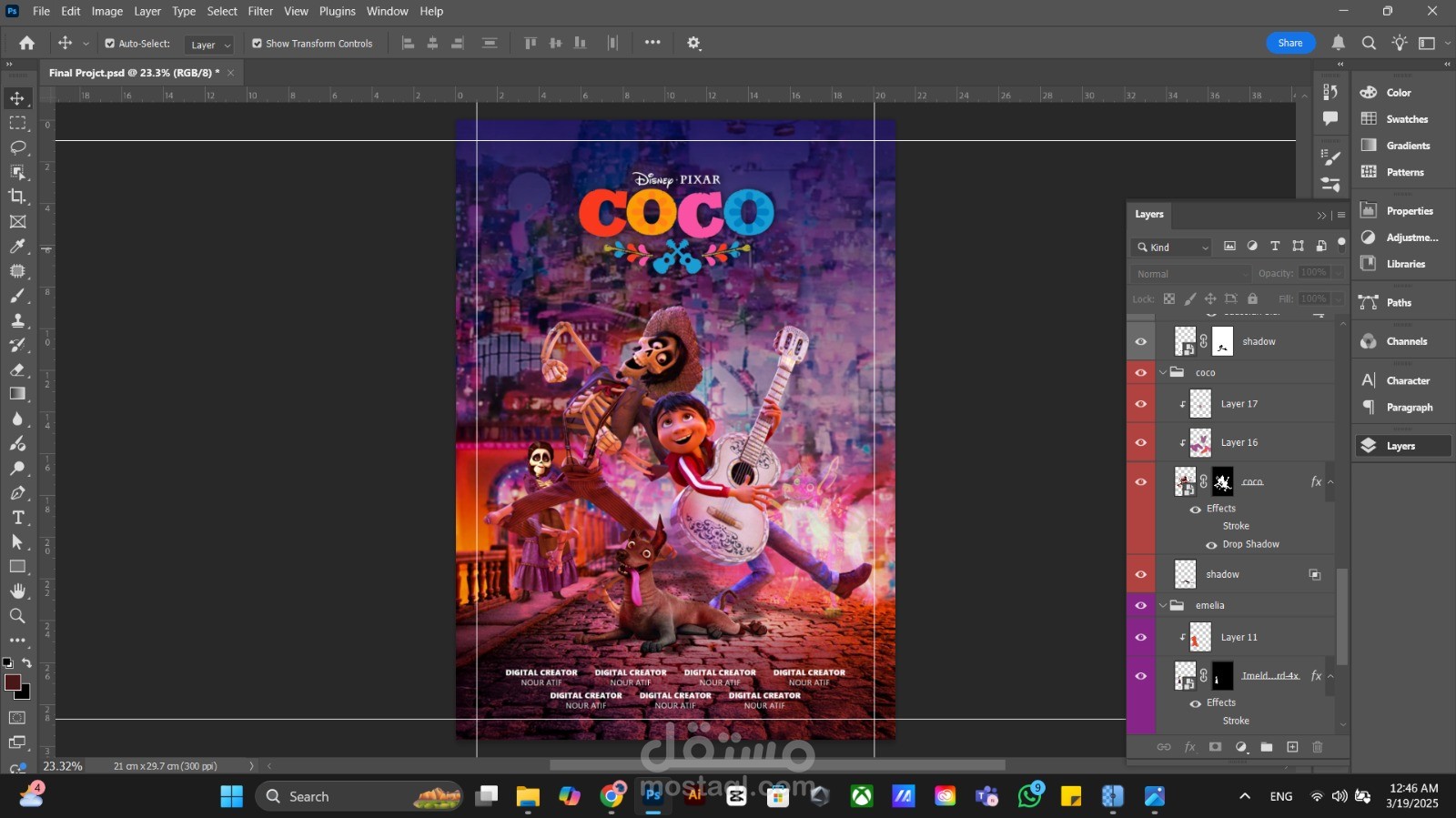The height and width of the screenshot is (818, 1456).
Task: Select the Final Projct.psd document tab
Action: (135, 73)
